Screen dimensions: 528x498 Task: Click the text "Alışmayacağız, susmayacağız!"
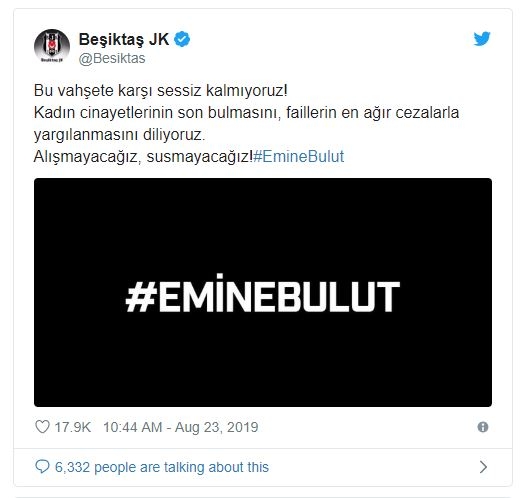[x=143, y=157]
